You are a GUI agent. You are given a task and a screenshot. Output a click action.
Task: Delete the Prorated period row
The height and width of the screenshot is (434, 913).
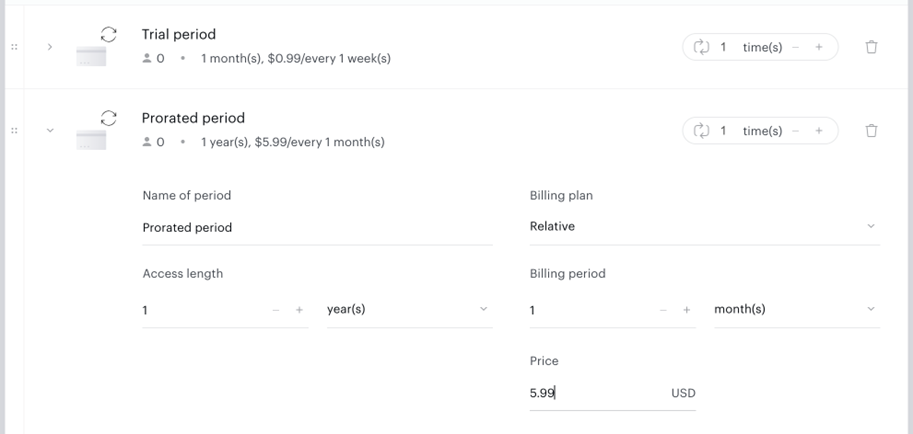click(871, 130)
